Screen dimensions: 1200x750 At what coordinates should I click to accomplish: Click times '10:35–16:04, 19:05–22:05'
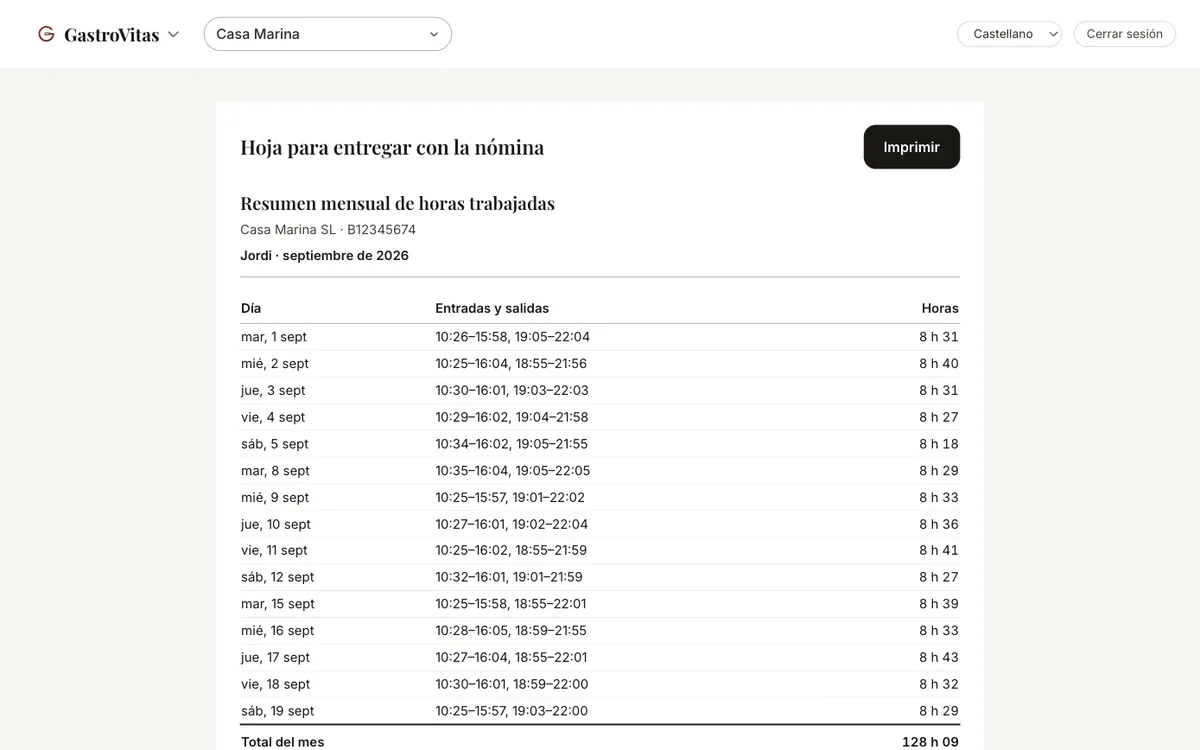coord(513,471)
